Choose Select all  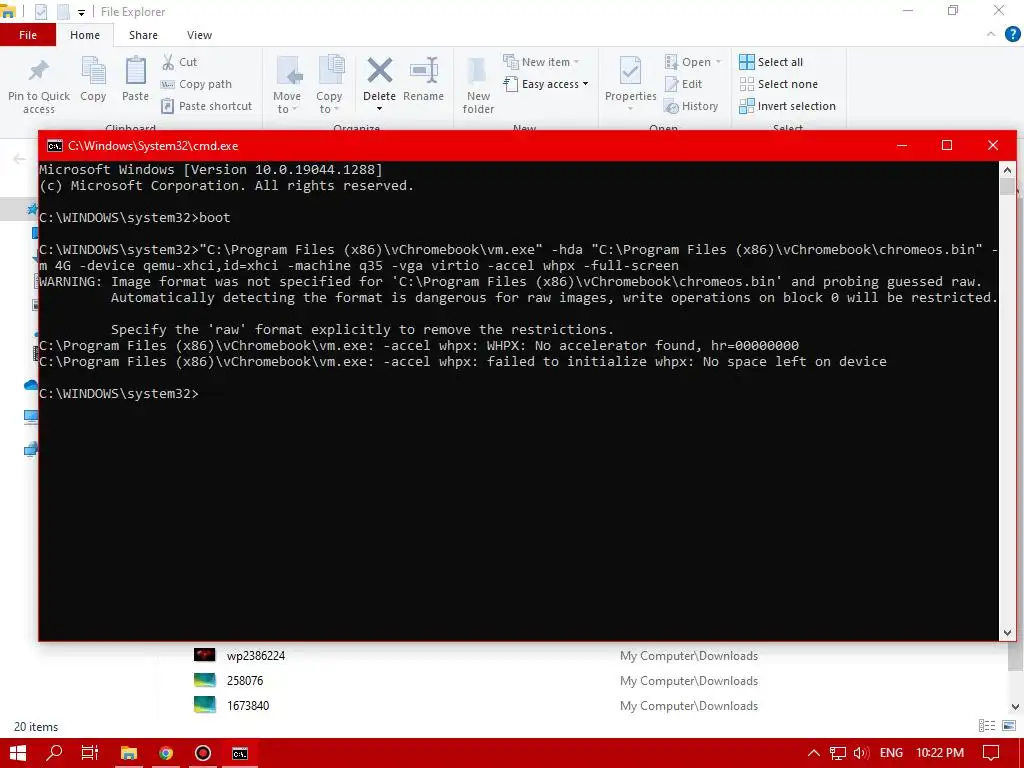771,62
